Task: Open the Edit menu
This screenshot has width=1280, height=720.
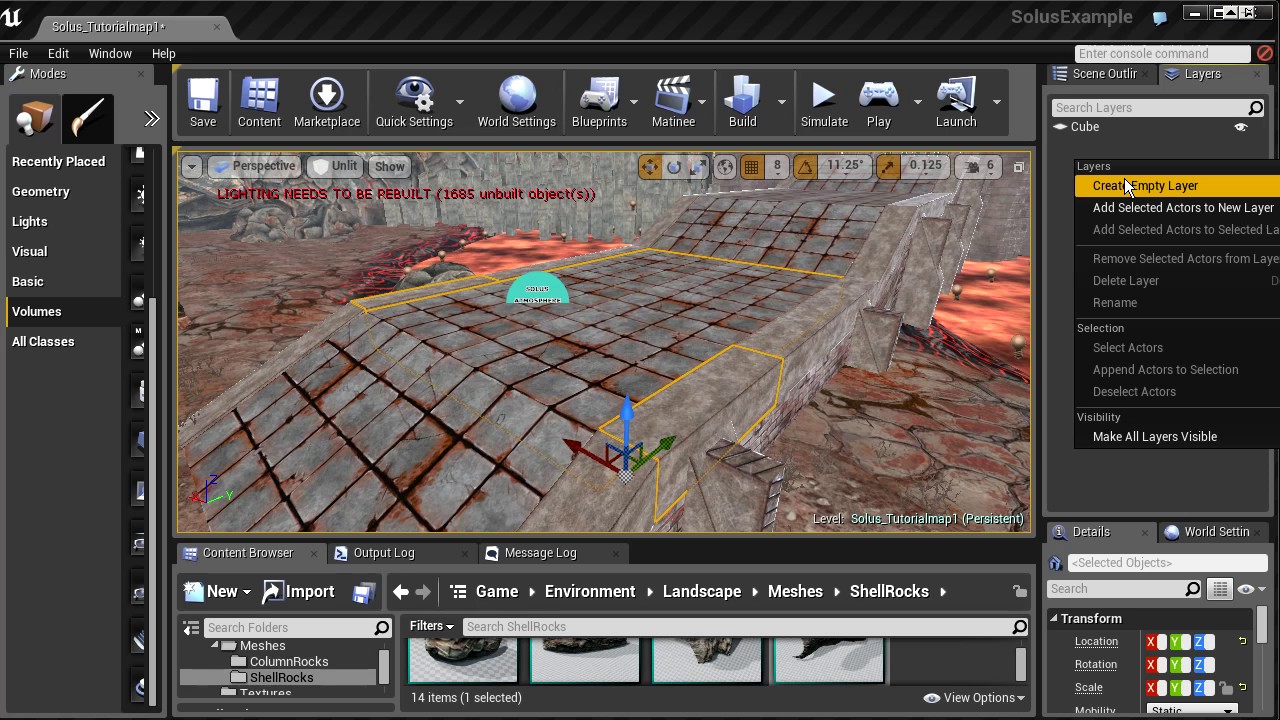Action: tap(58, 54)
